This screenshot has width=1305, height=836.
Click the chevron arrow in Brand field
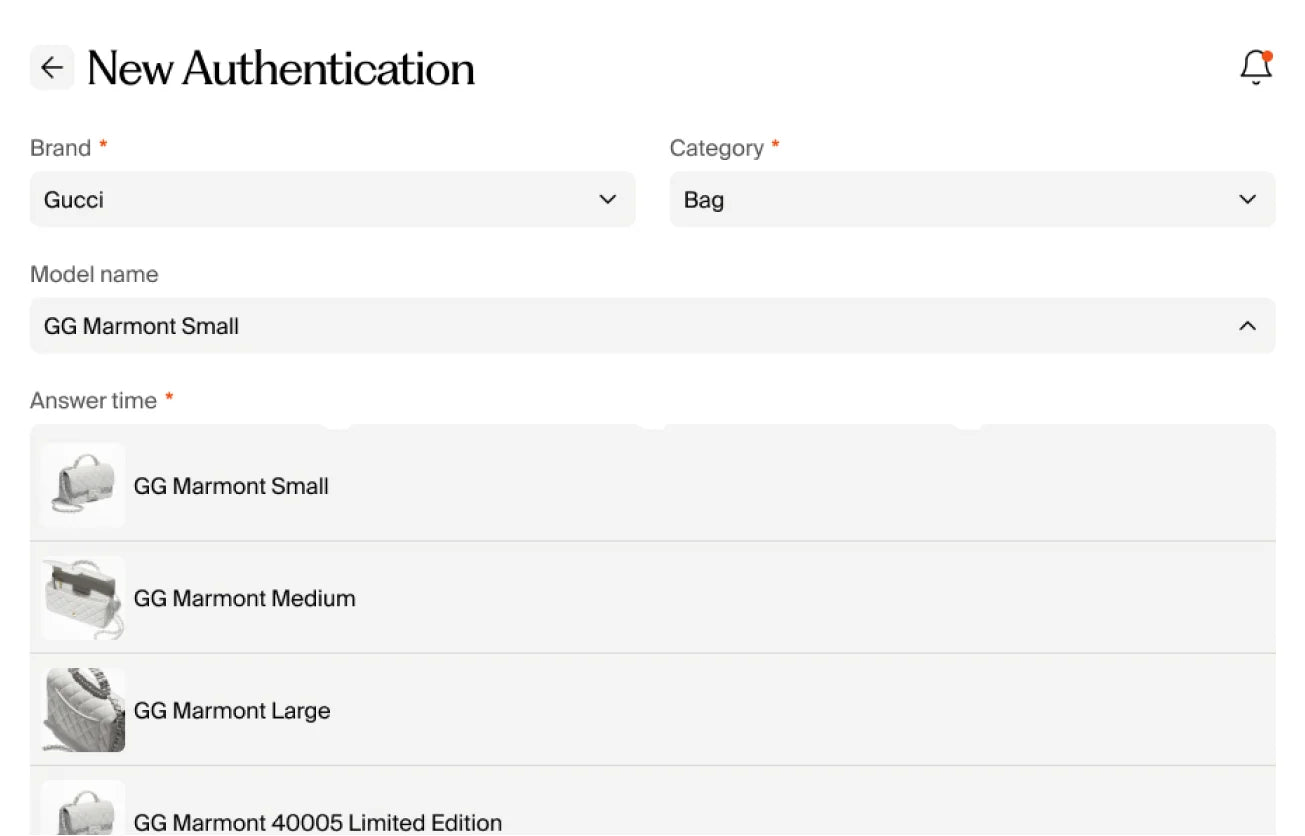[x=607, y=199]
